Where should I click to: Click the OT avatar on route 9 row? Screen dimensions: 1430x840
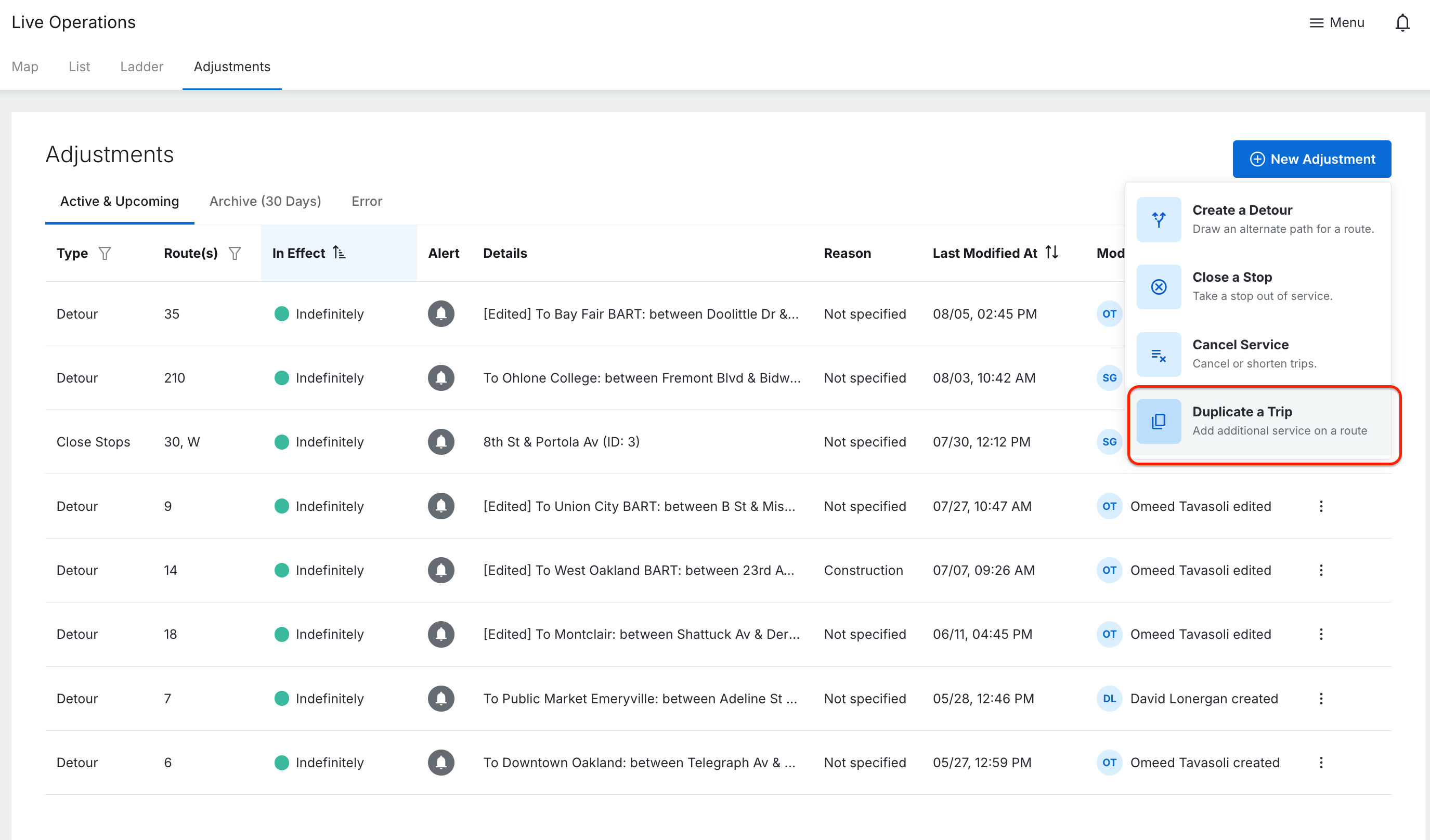pos(1109,506)
